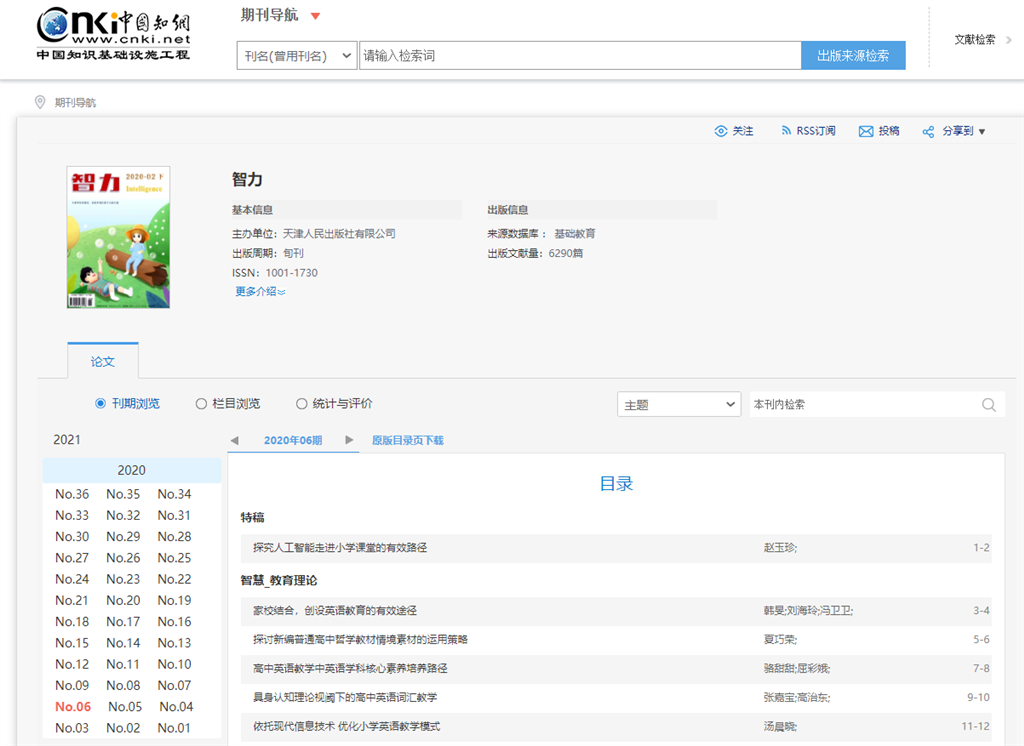Click the 分享到 share icon
This screenshot has width=1024, height=746.
(x=928, y=132)
